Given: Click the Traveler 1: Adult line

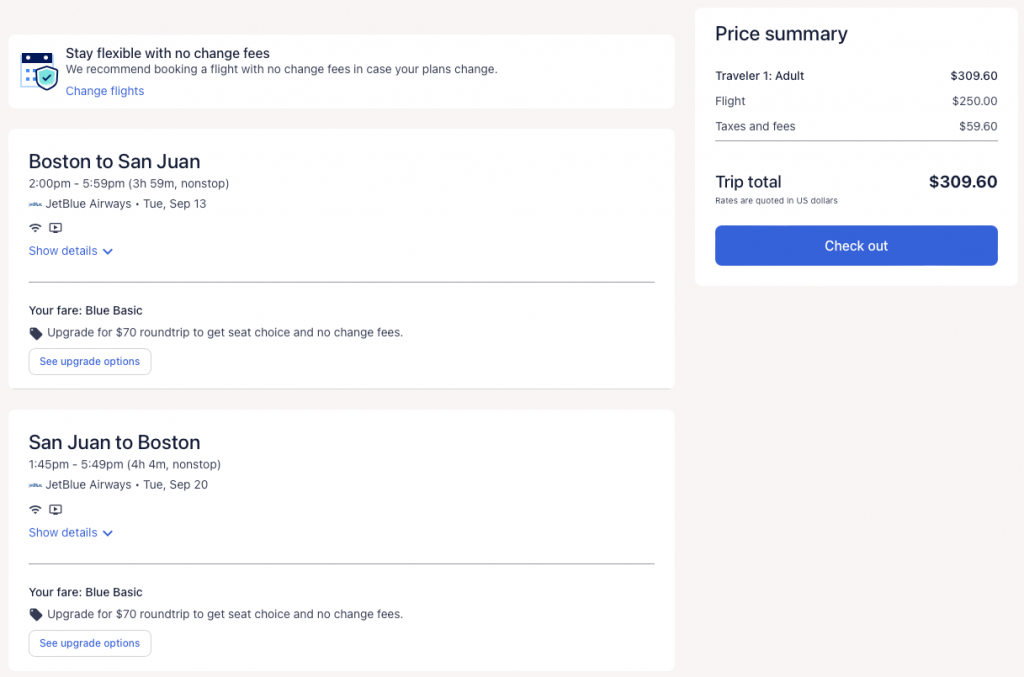Looking at the screenshot, I should [760, 76].
